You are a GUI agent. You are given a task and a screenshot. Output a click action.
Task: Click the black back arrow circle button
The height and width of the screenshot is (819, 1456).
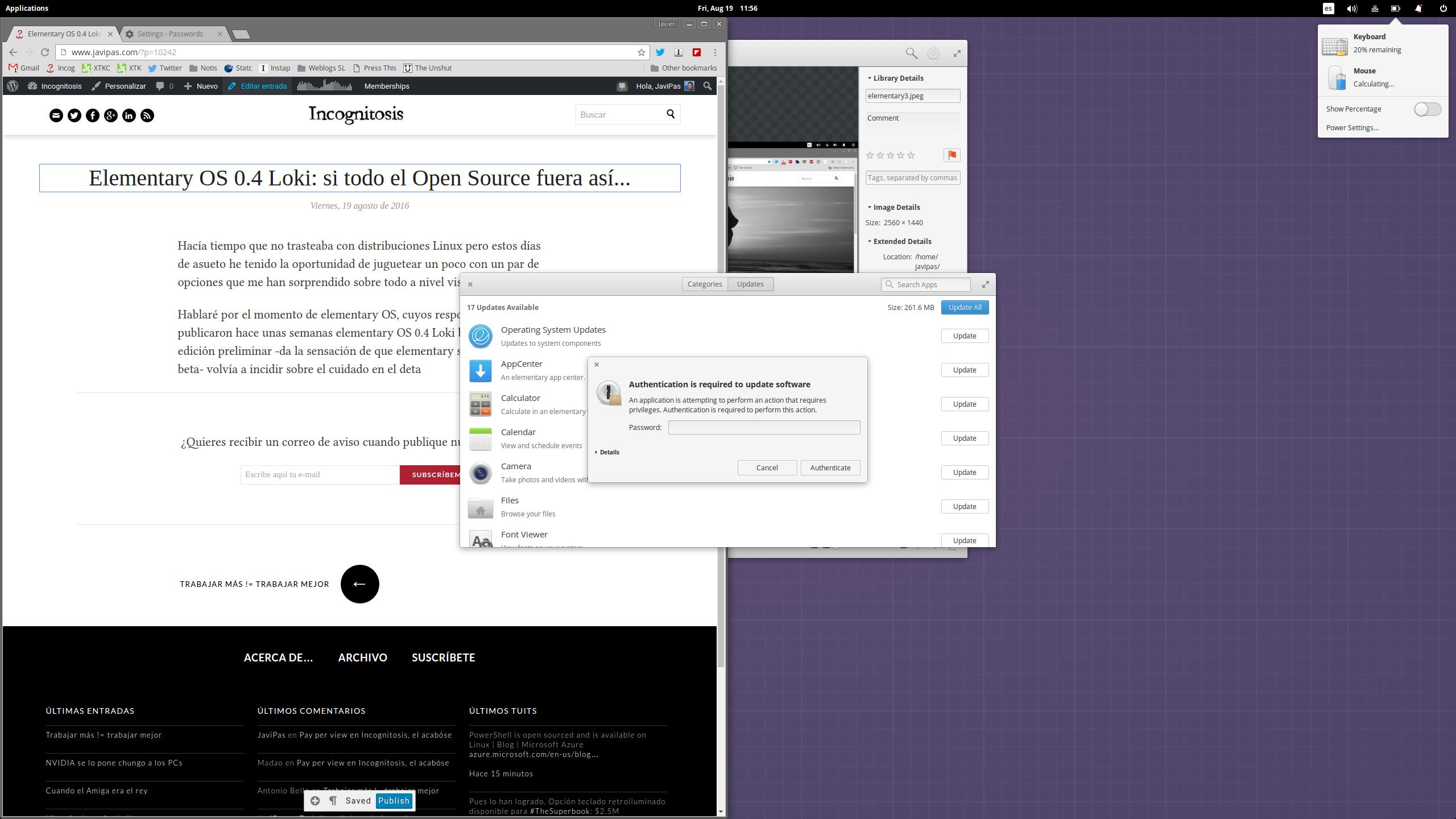coord(359,584)
